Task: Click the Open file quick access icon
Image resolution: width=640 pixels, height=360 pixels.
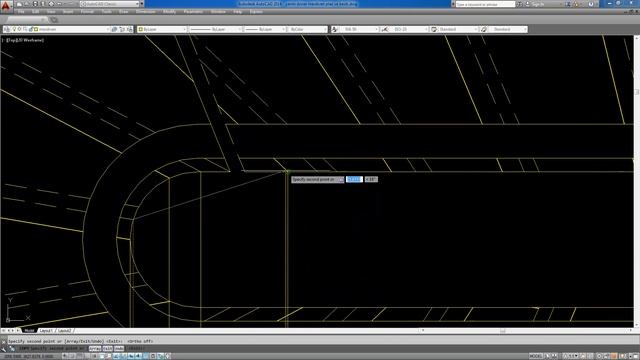Action: click(x=27, y=4)
